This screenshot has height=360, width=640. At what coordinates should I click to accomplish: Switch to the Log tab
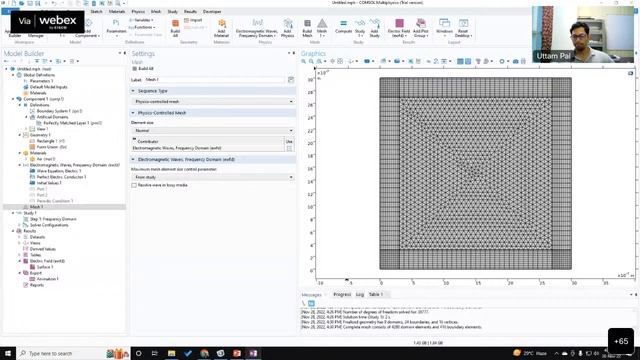(x=360, y=294)
